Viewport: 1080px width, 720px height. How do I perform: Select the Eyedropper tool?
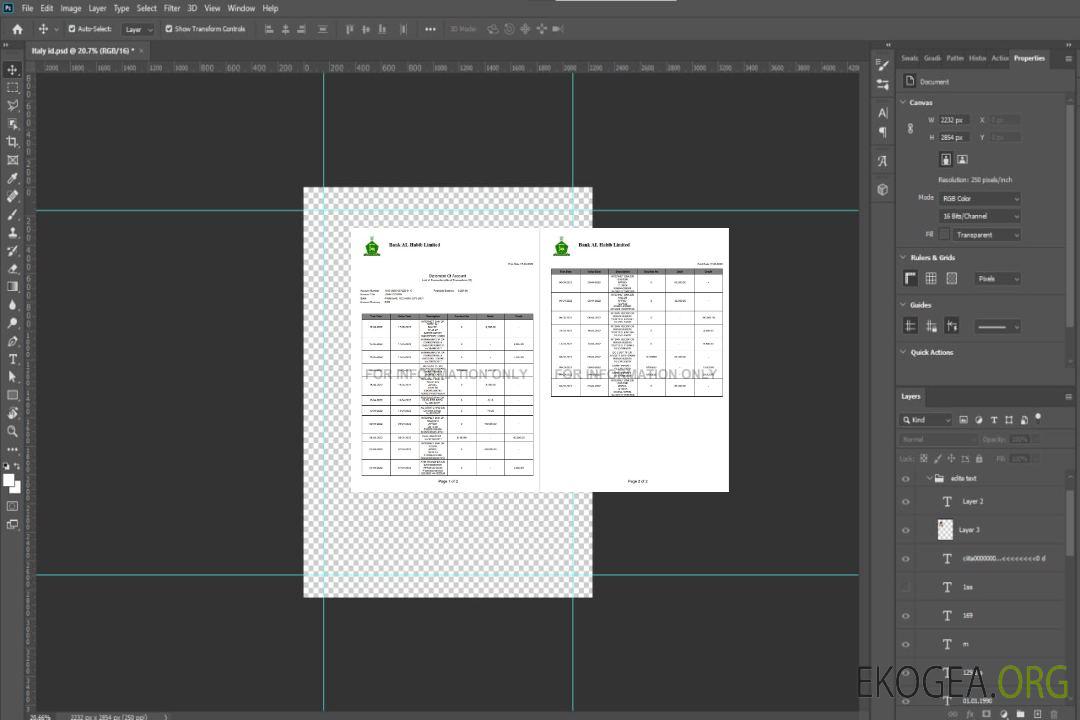(x=12, y=178)
